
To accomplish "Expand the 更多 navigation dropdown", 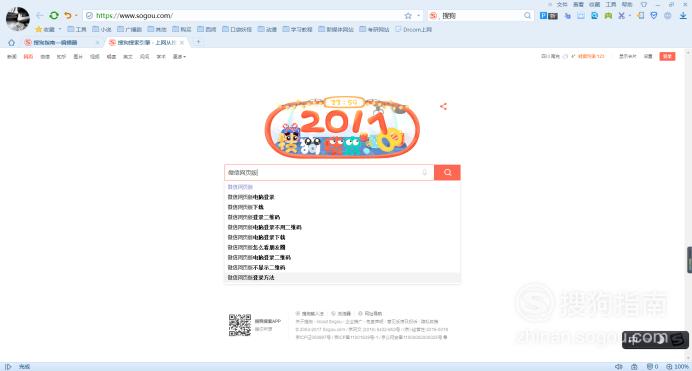I will click(179, 56).
